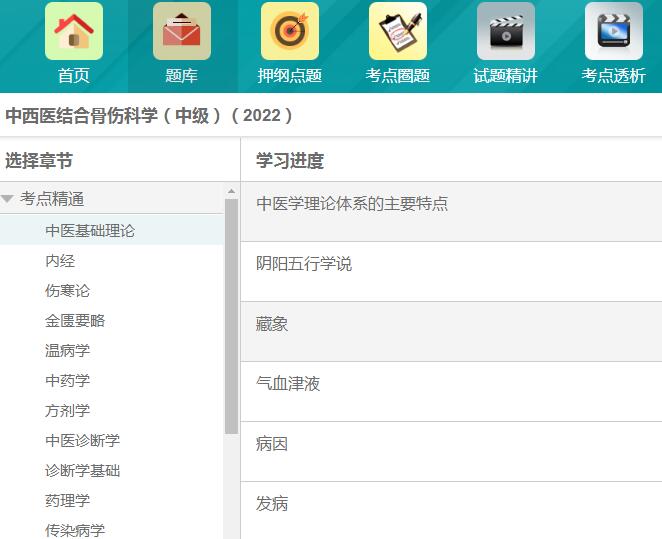Collapse the 考点精通 tree arrow
662x539 pixels.
[x=8, y=198]
